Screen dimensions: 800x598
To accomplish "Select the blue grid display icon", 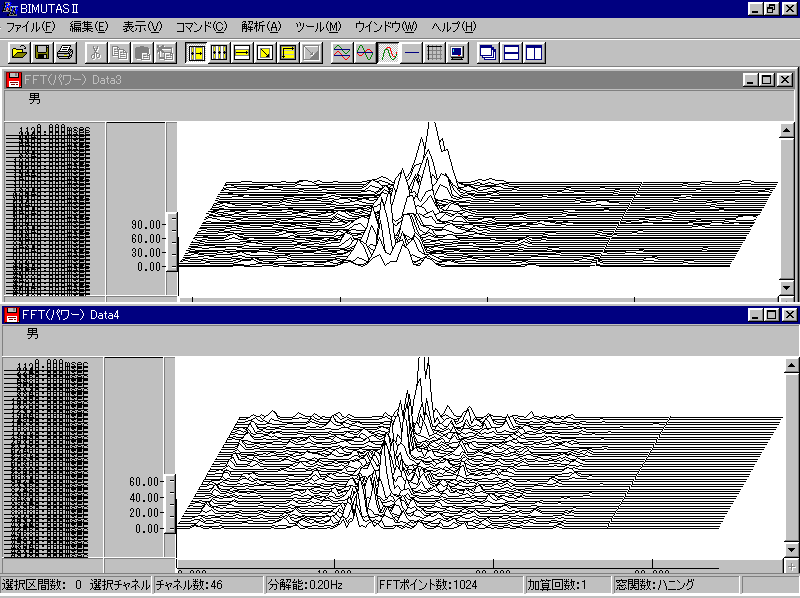I will 434,52.
